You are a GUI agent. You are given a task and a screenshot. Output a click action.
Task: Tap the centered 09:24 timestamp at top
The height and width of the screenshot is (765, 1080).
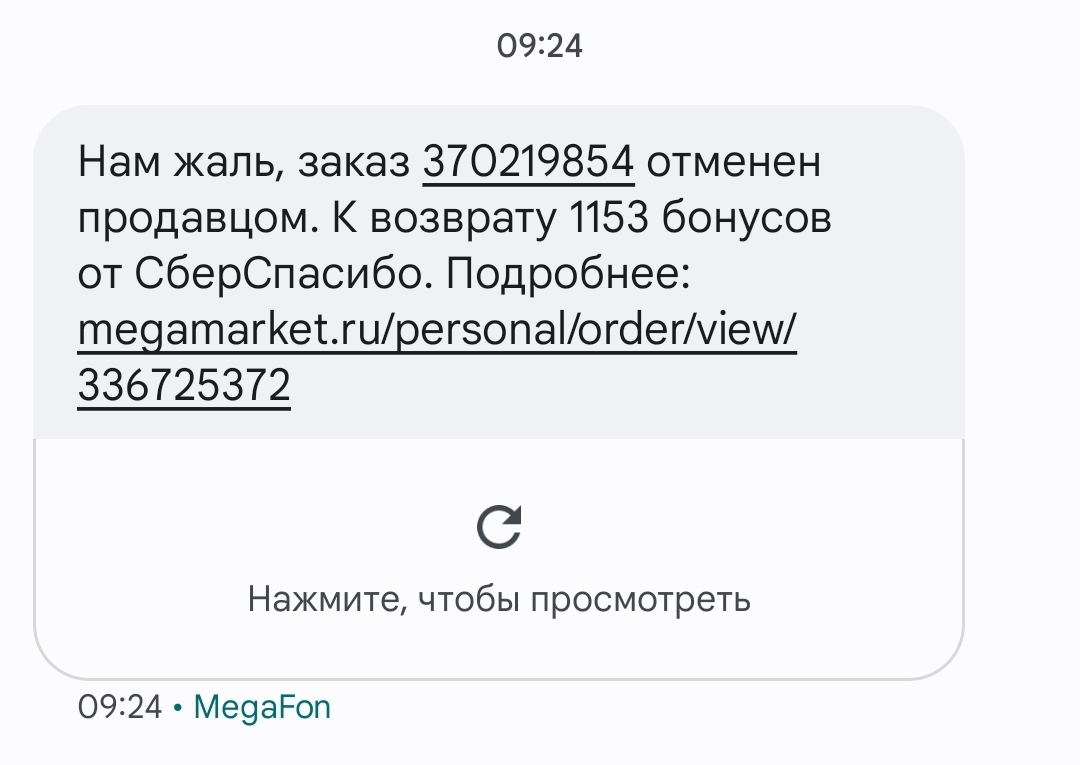540,46
